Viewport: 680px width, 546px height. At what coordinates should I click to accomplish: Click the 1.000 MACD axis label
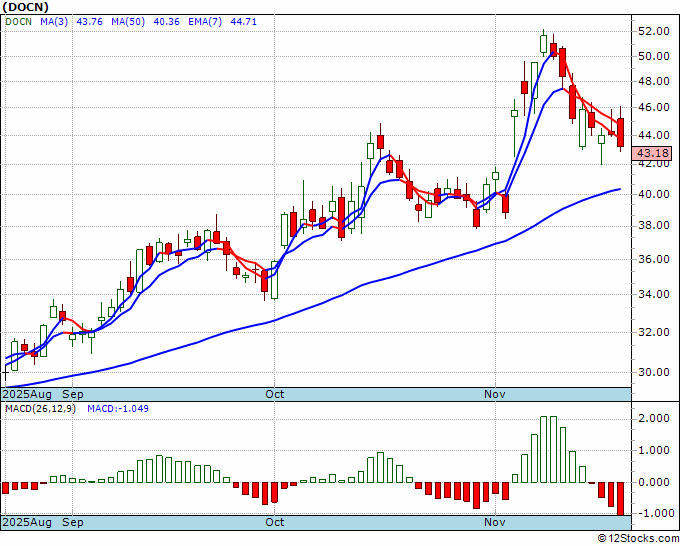pos(654,451)
